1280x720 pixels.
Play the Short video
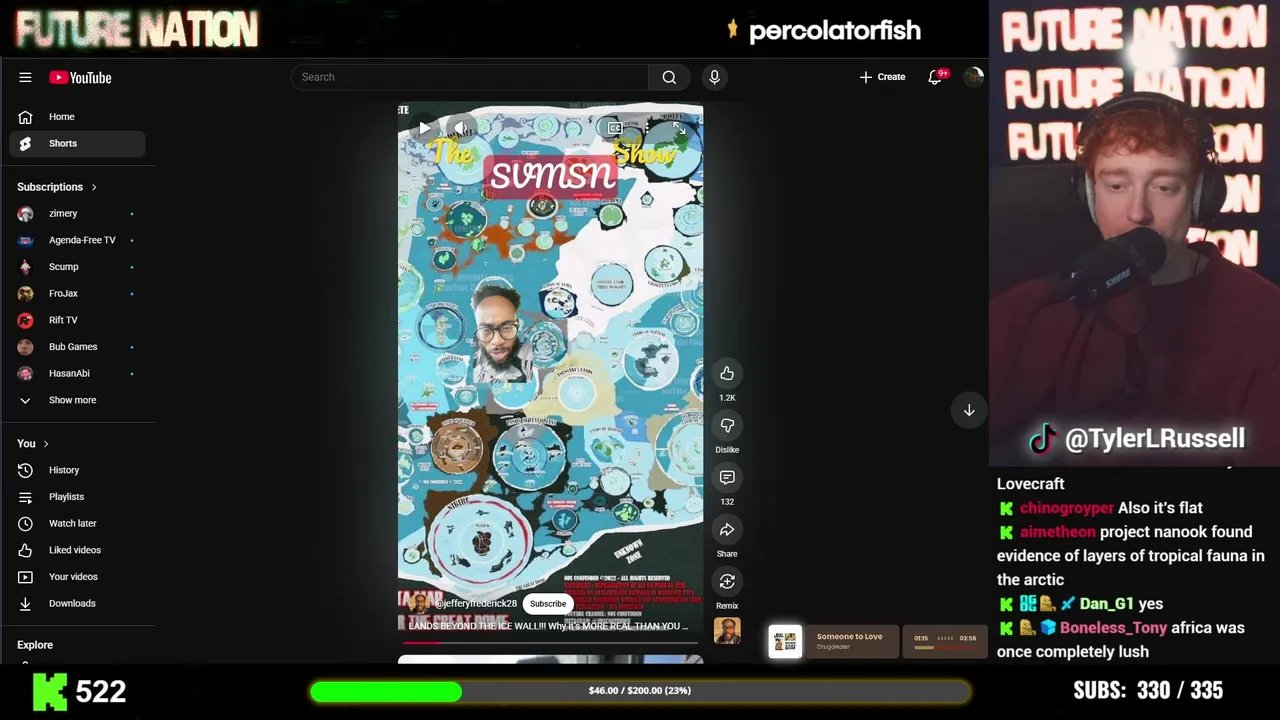pos(424,128)
